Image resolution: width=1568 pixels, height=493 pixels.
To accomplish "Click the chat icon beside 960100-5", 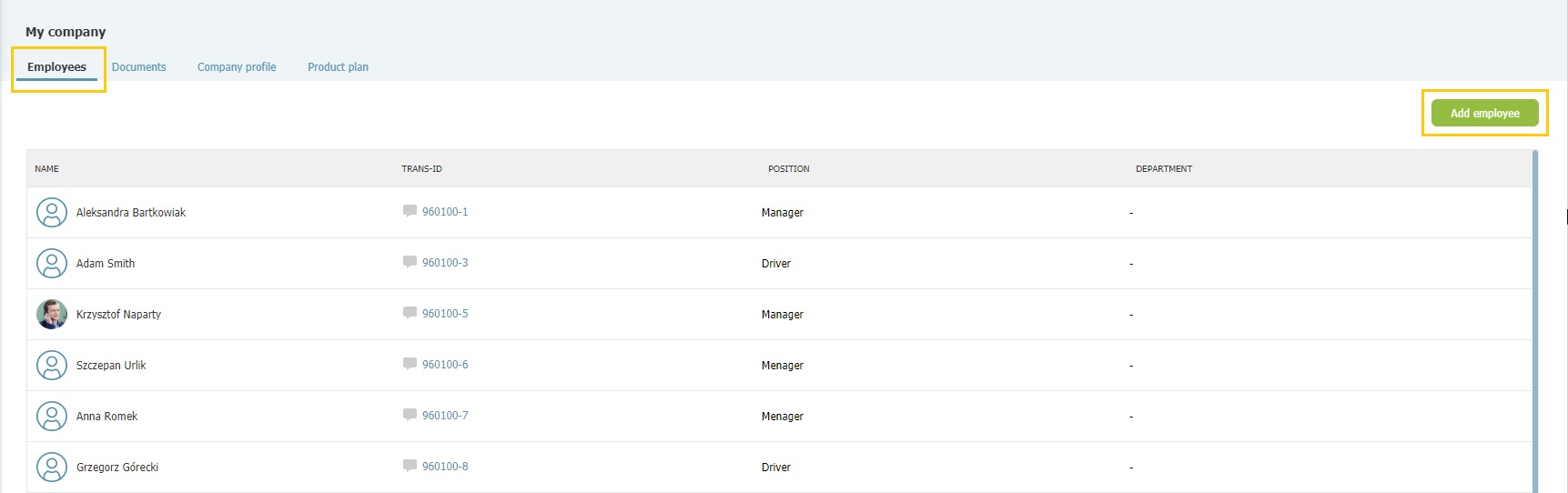I will pos(410,313).
